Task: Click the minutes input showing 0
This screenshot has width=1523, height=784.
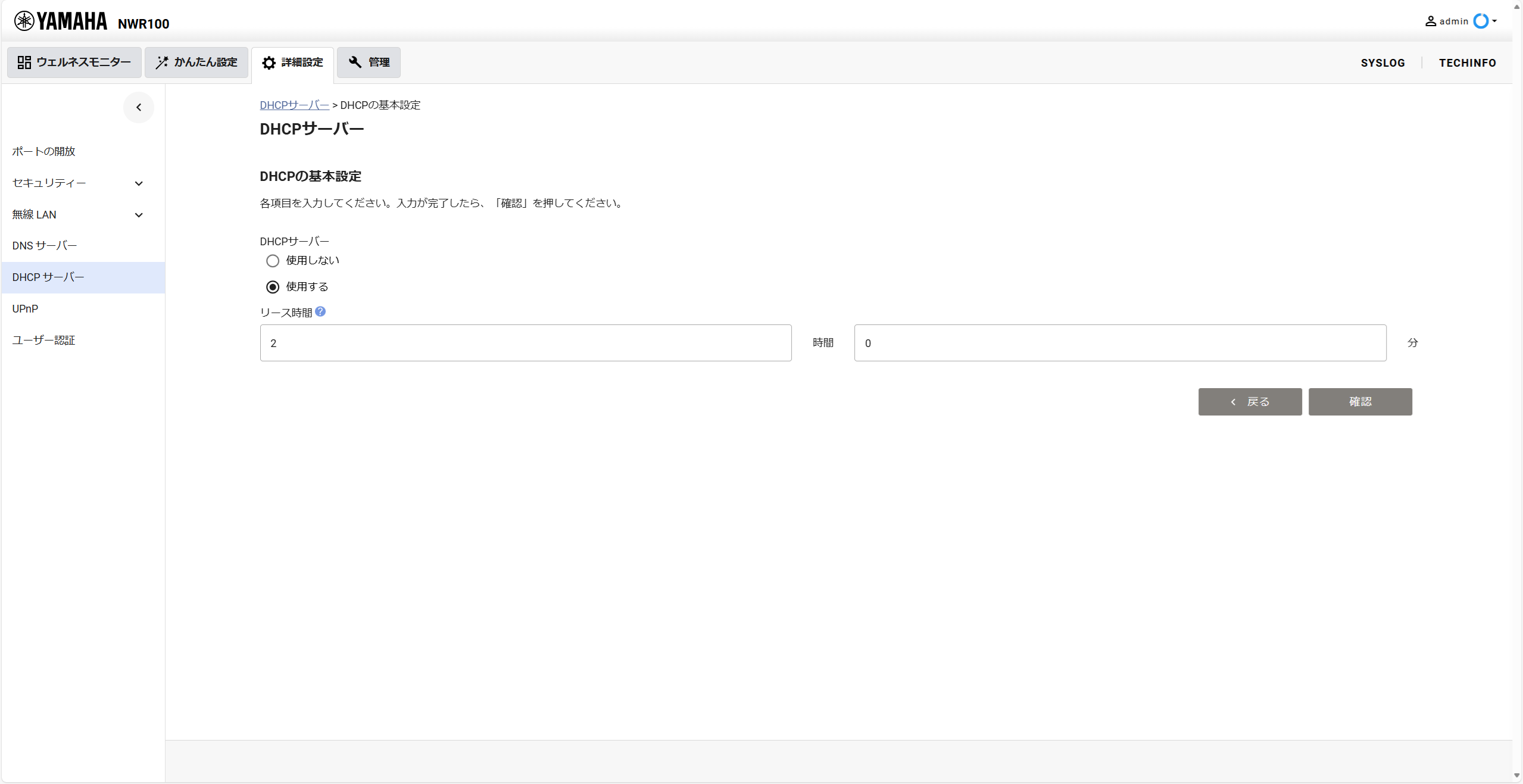Action: (x=1119, y=343)
